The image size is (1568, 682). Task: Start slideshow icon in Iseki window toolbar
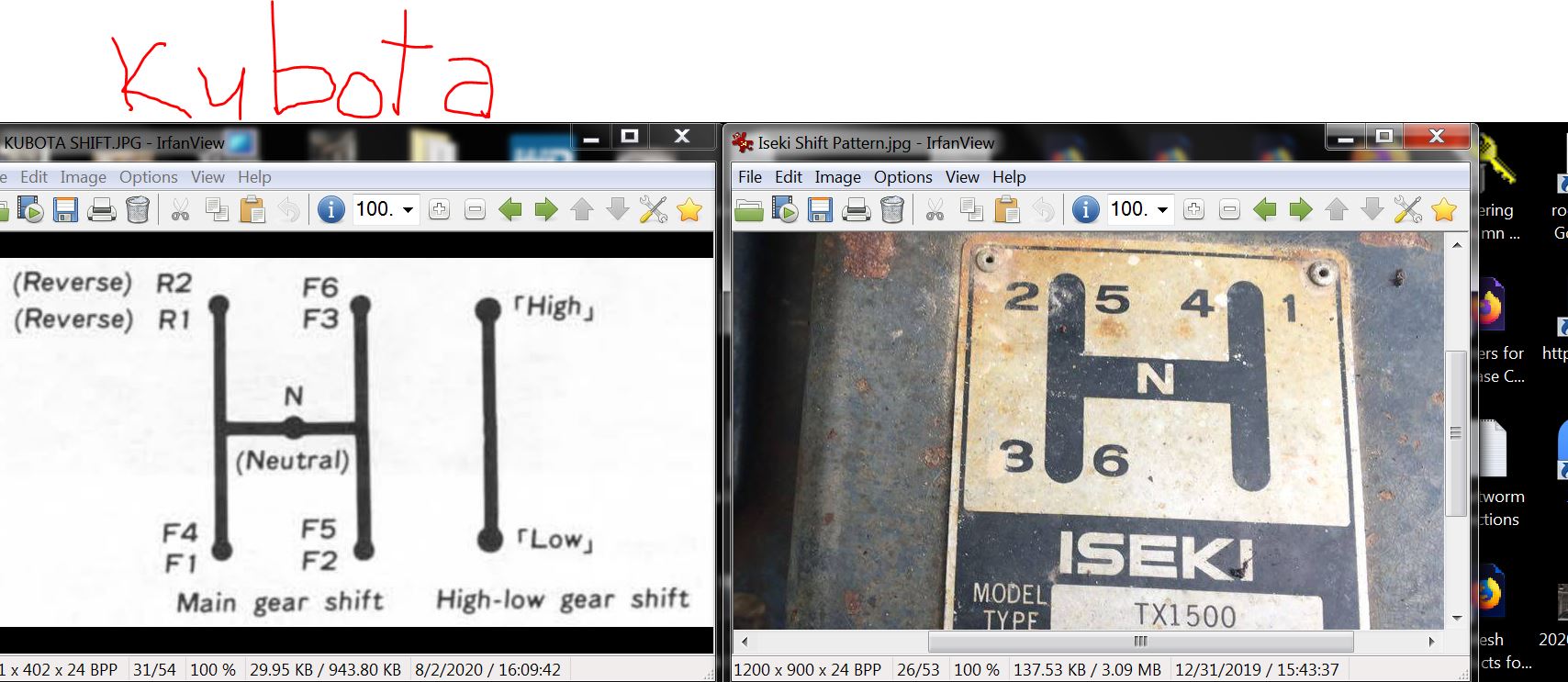pyautogui.click(x=785, y=210)
